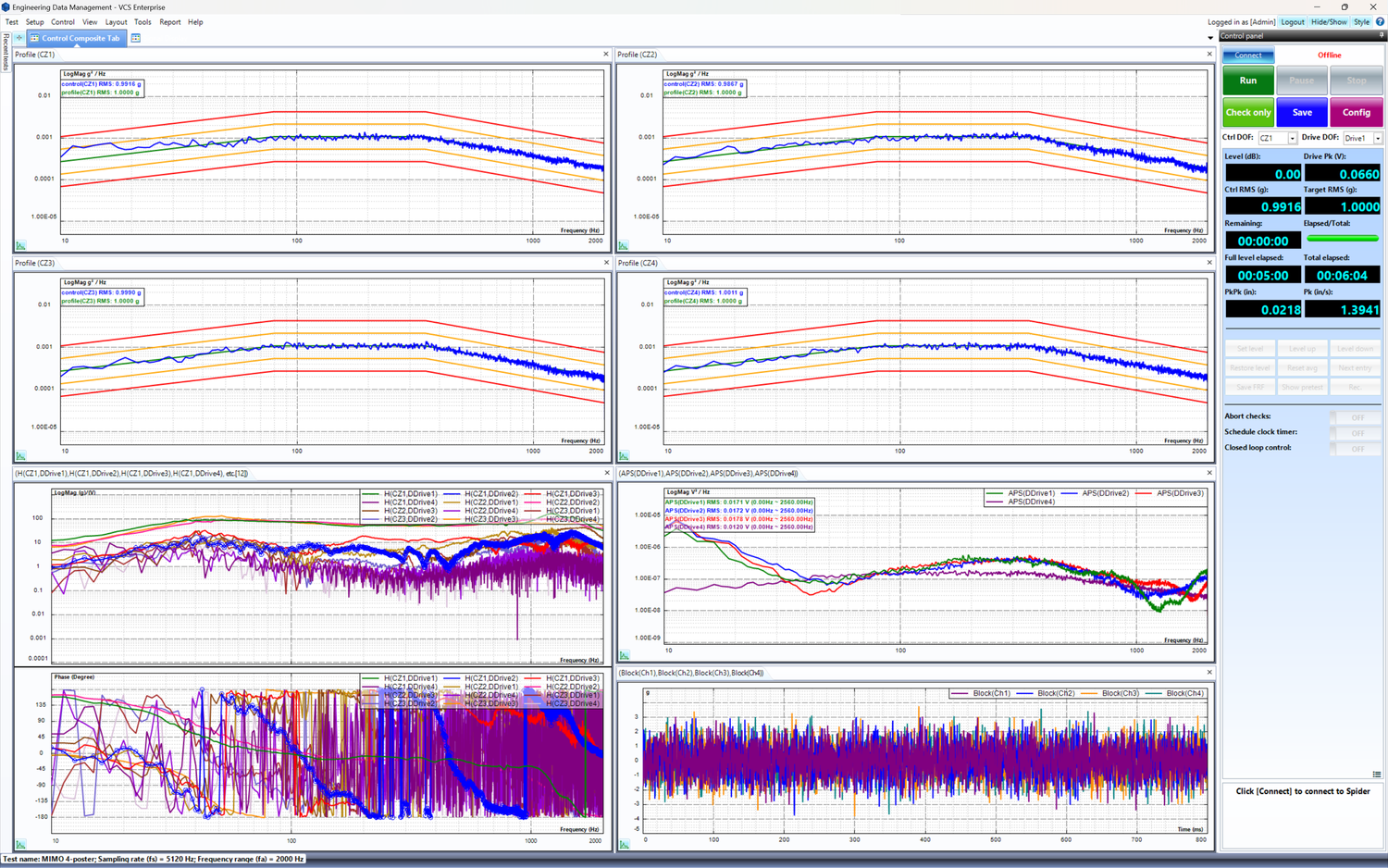Toggle the Abort checks switch
This screenshot has height=868, width=1388.
pyautogui.click(x=1357, y=417)
